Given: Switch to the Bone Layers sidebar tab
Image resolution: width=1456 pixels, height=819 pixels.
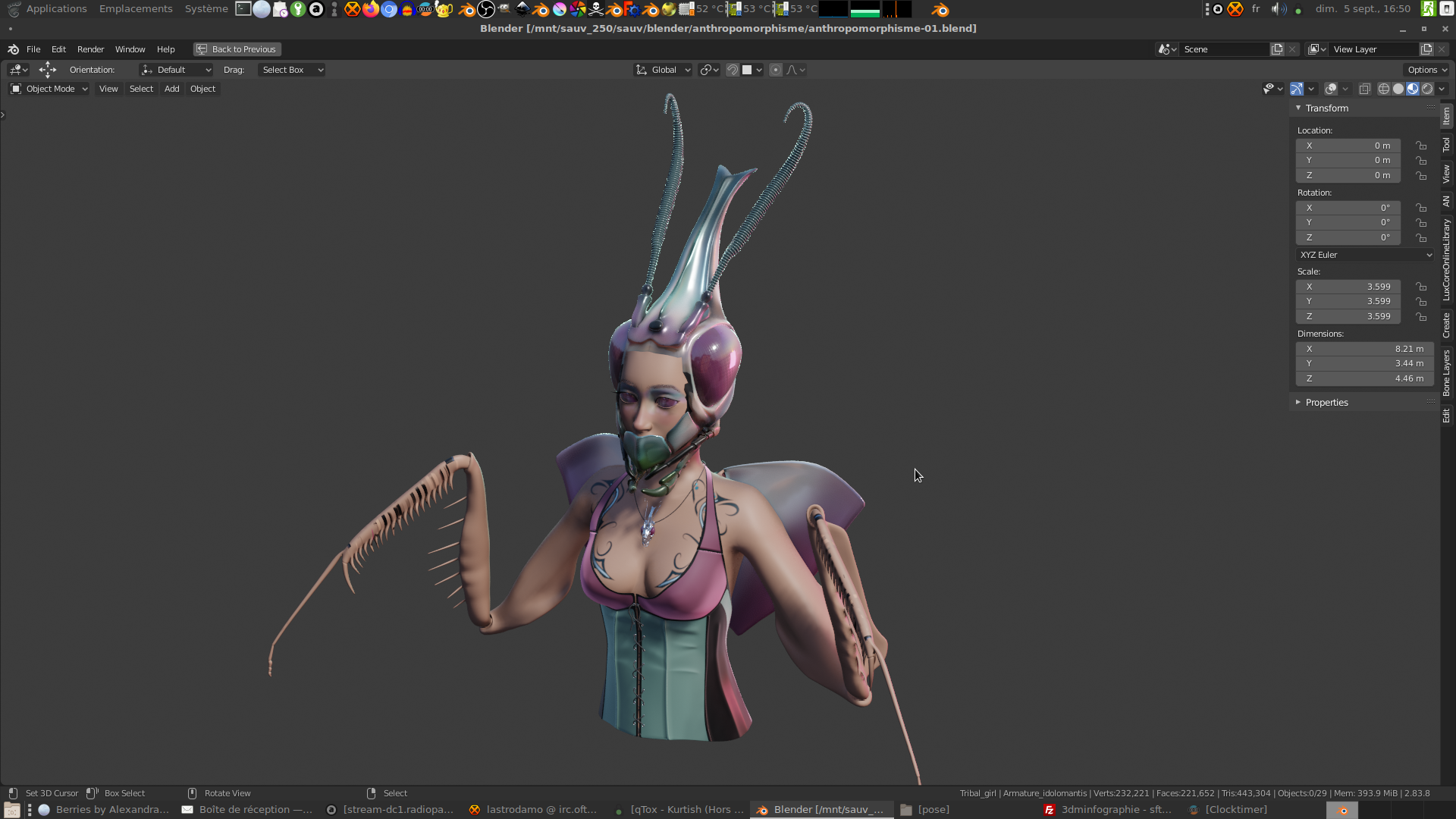Looking at the screenshot, I should (1446, 373).
